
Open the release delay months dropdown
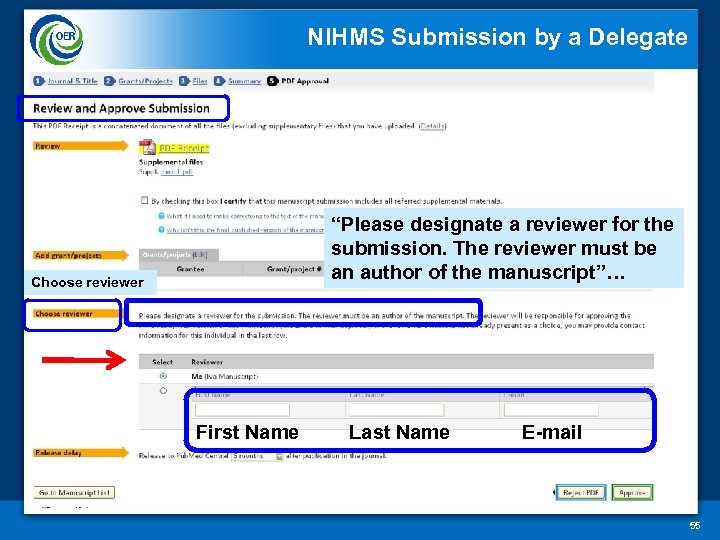257,456
